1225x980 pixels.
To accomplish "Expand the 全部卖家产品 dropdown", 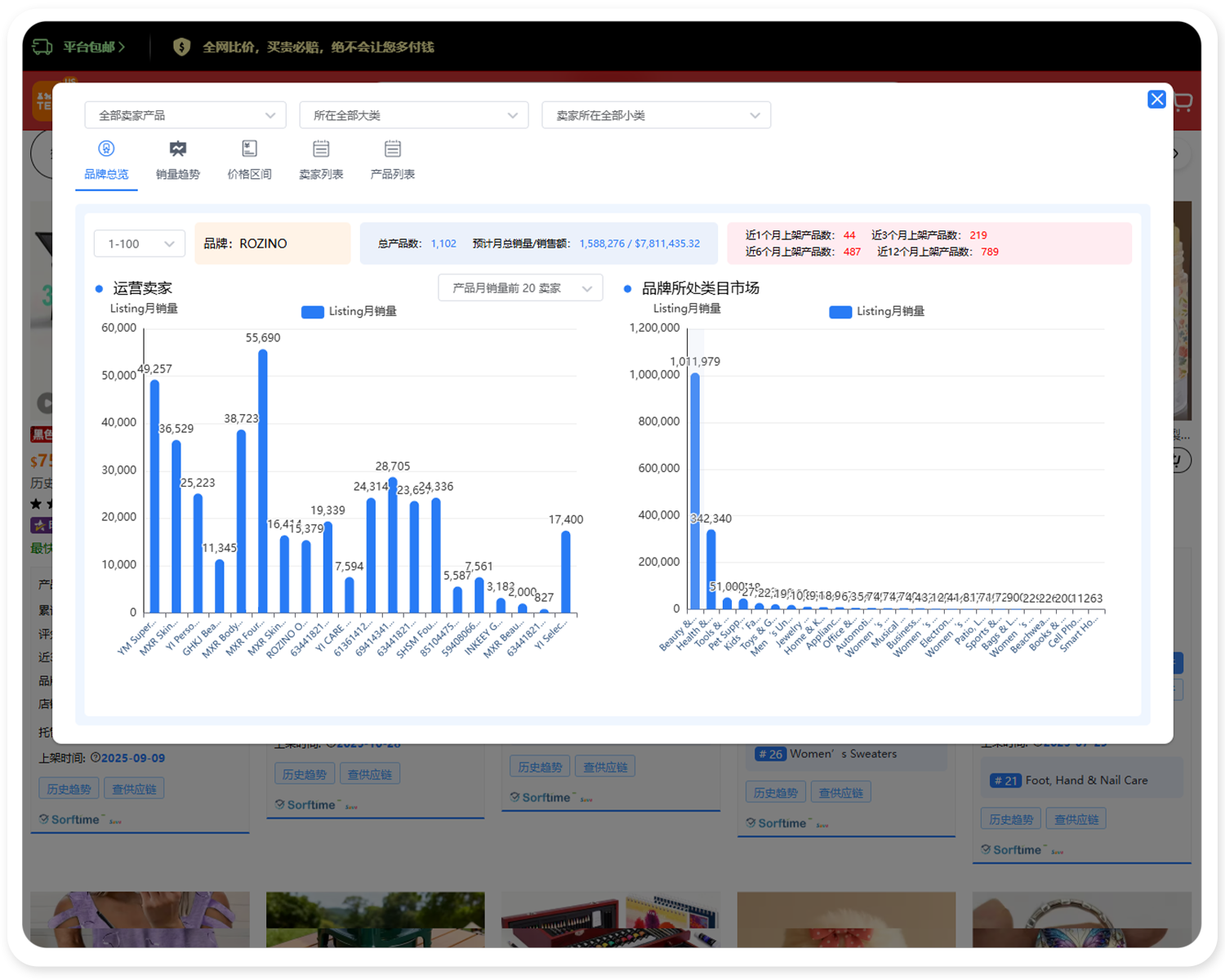I will pyautogui.click(x=185, y=115).
